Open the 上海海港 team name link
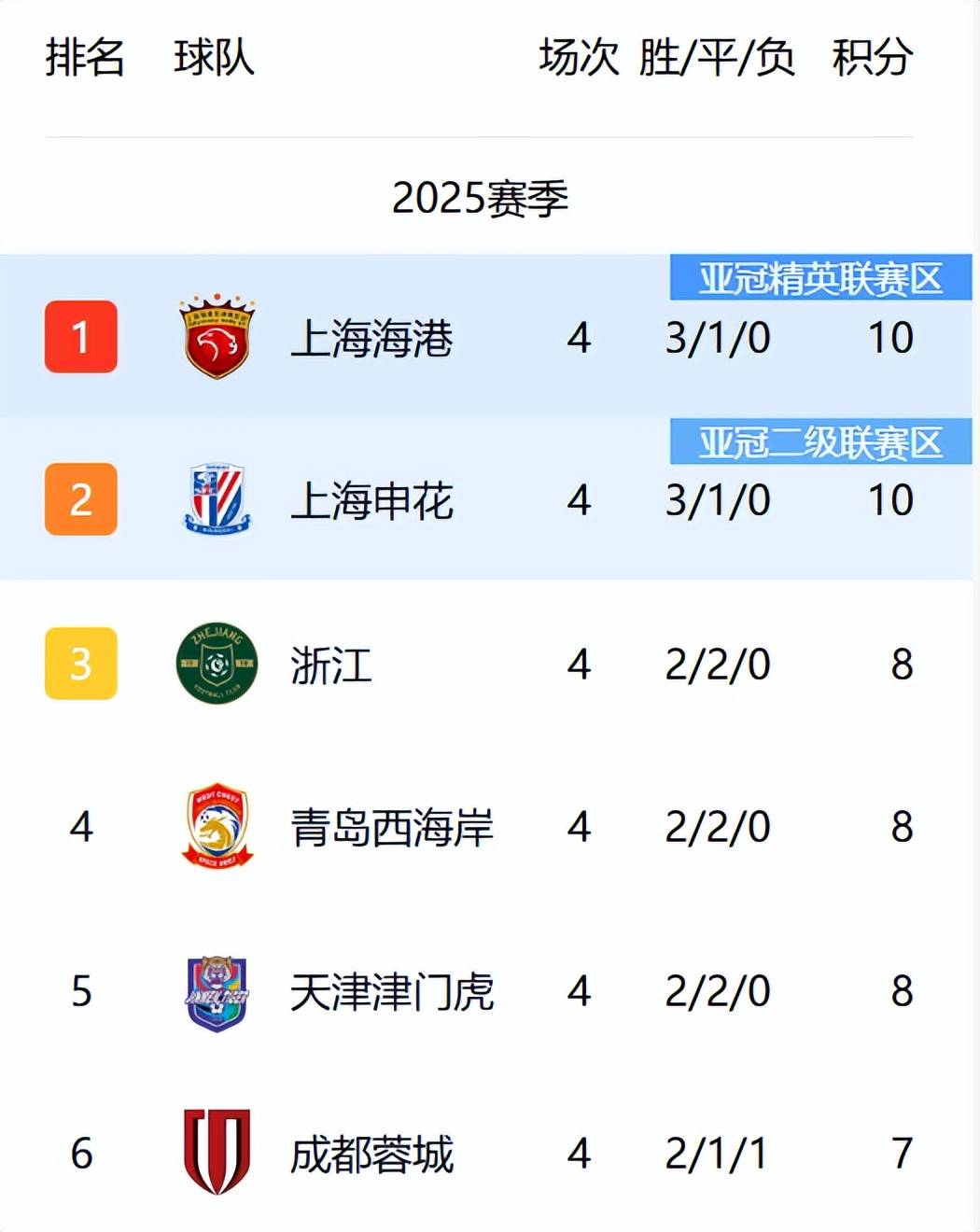This screenshot has width=980, height=1232. pyautogui.click(x=371, y=338)
